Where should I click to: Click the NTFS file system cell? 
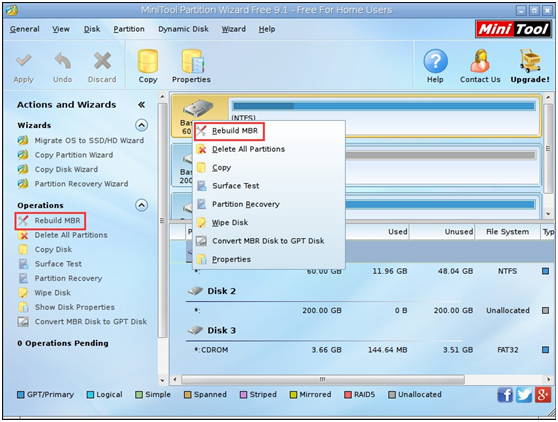coord(507,271)
